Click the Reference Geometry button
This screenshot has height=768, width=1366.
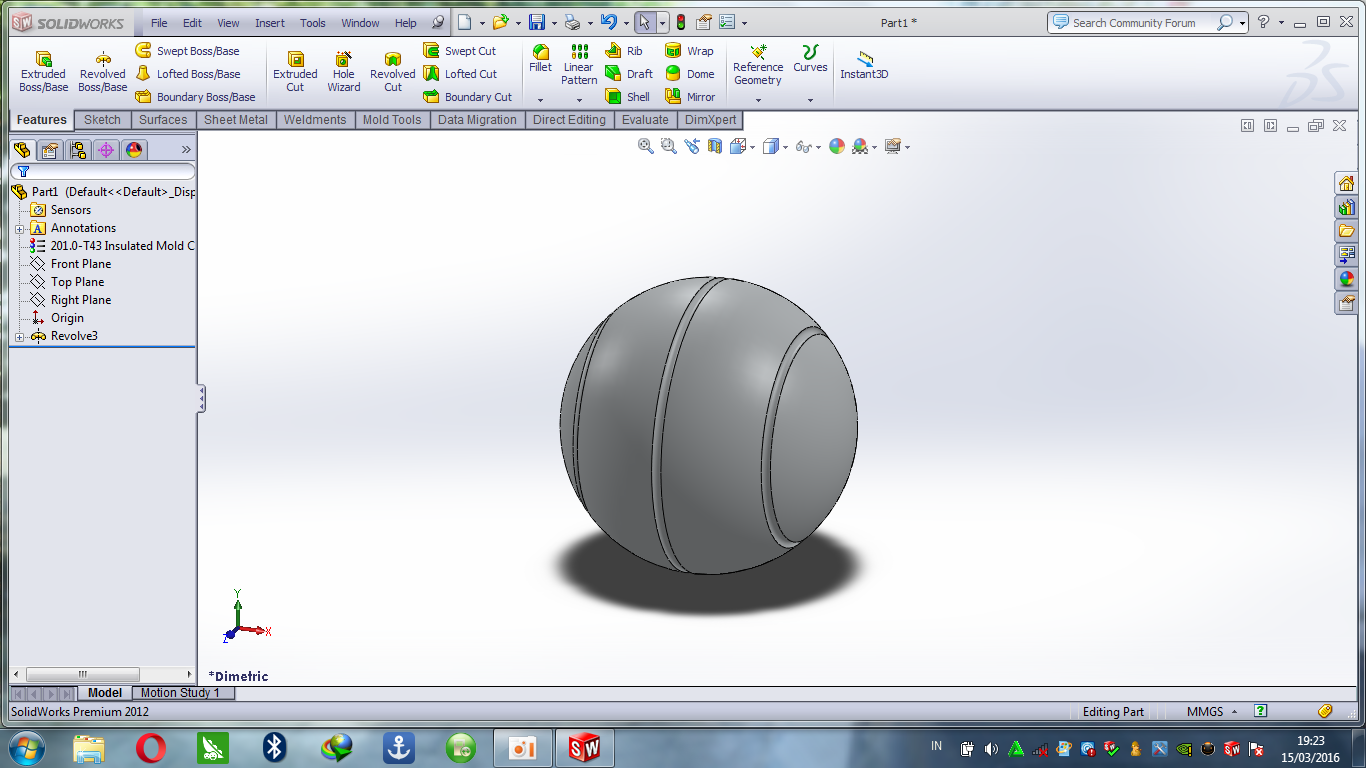point(758,66)
